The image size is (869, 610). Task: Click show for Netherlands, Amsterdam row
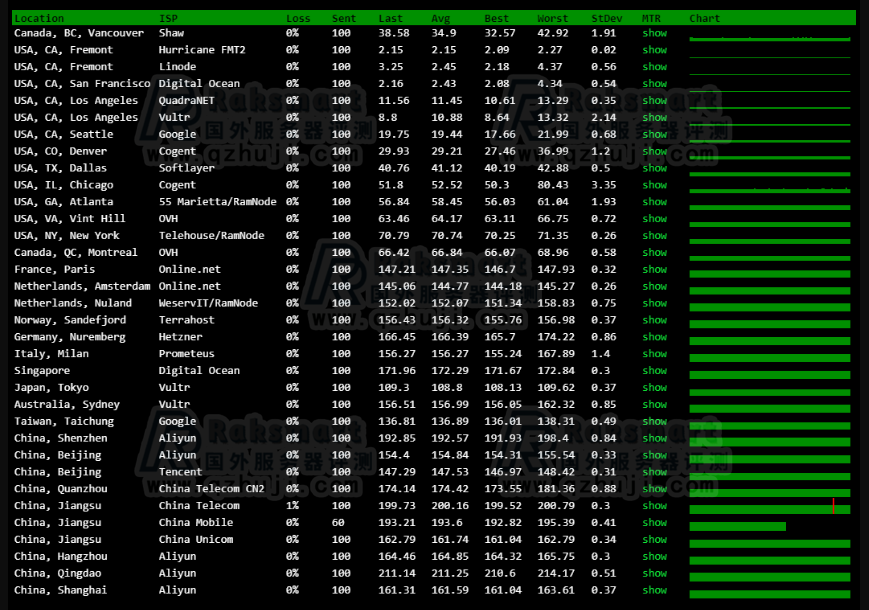(x=655, y=286)
